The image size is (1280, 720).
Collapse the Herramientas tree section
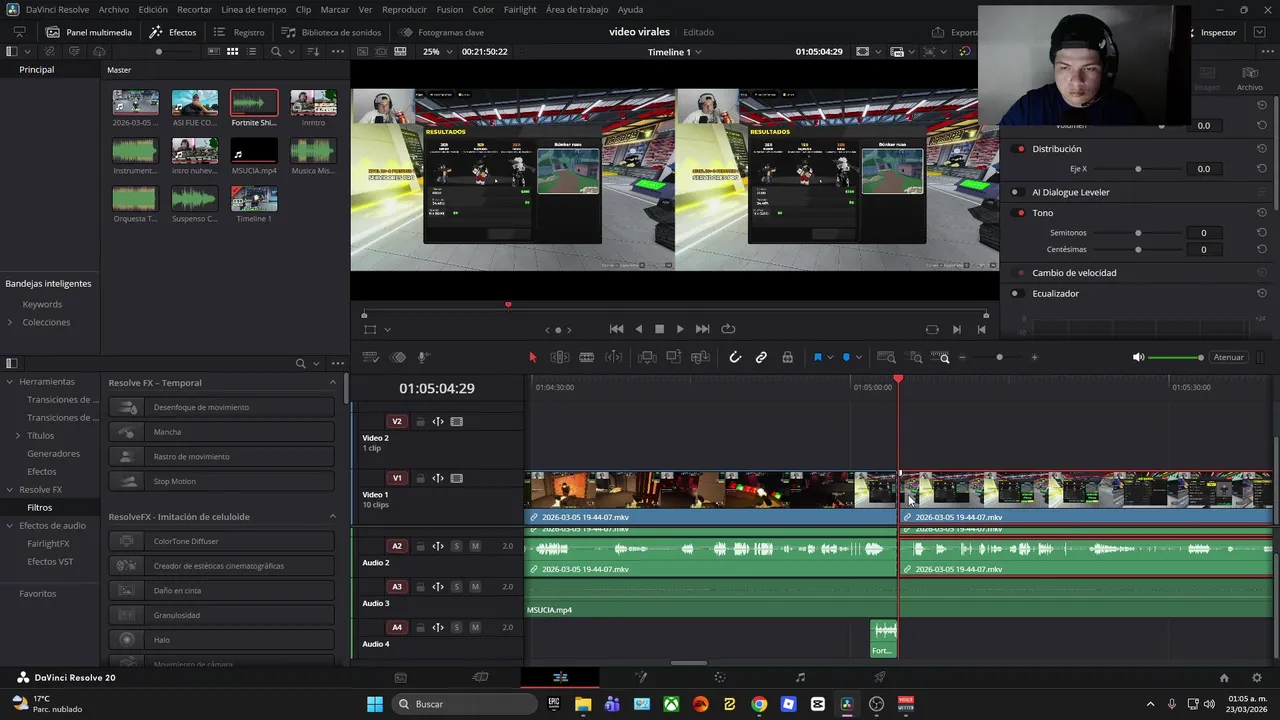point(10,382)
